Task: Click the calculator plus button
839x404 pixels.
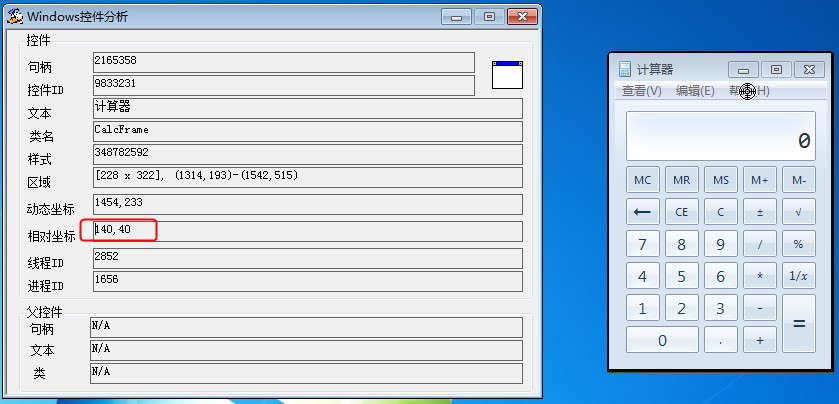Action: 760,340
